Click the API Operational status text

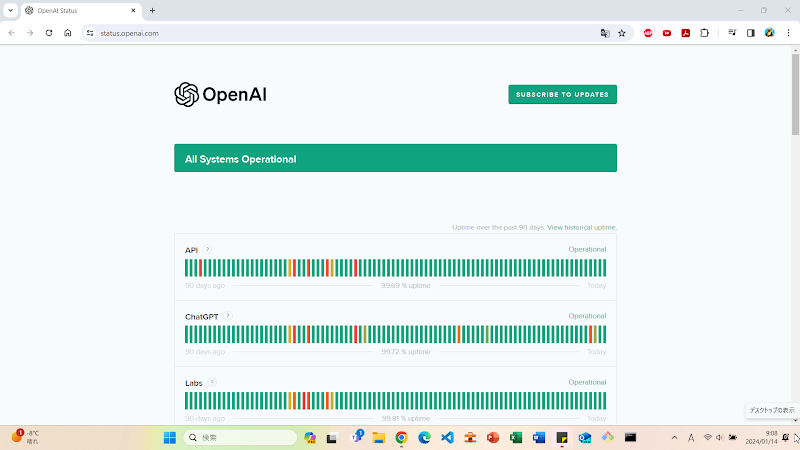(x=587, y=249)
